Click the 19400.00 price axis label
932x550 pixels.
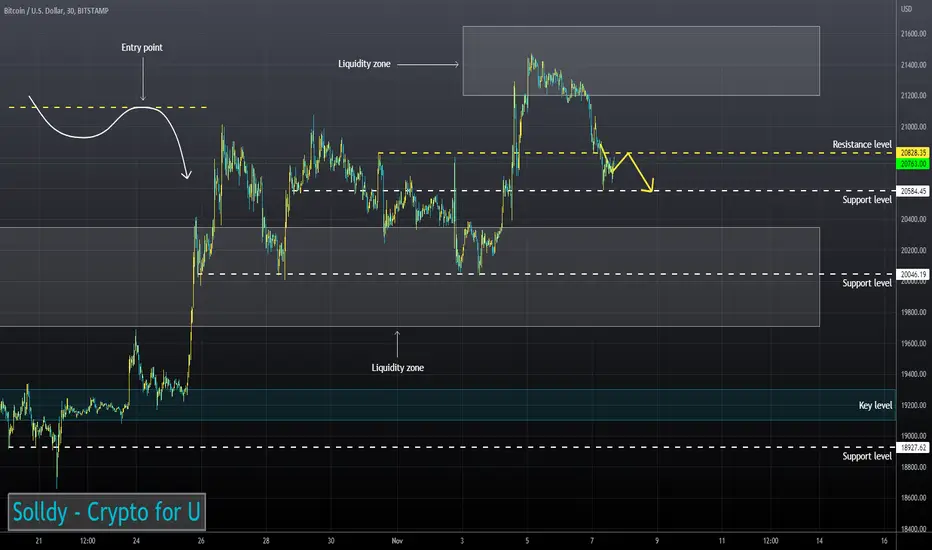click(x=913, y=374)
